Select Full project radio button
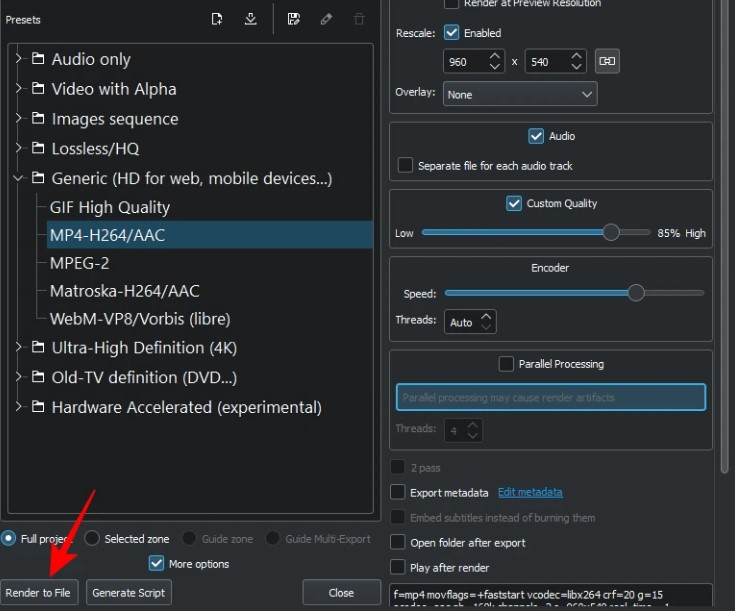The height and width of the screenshot is (611, 735). click(8, 538)
